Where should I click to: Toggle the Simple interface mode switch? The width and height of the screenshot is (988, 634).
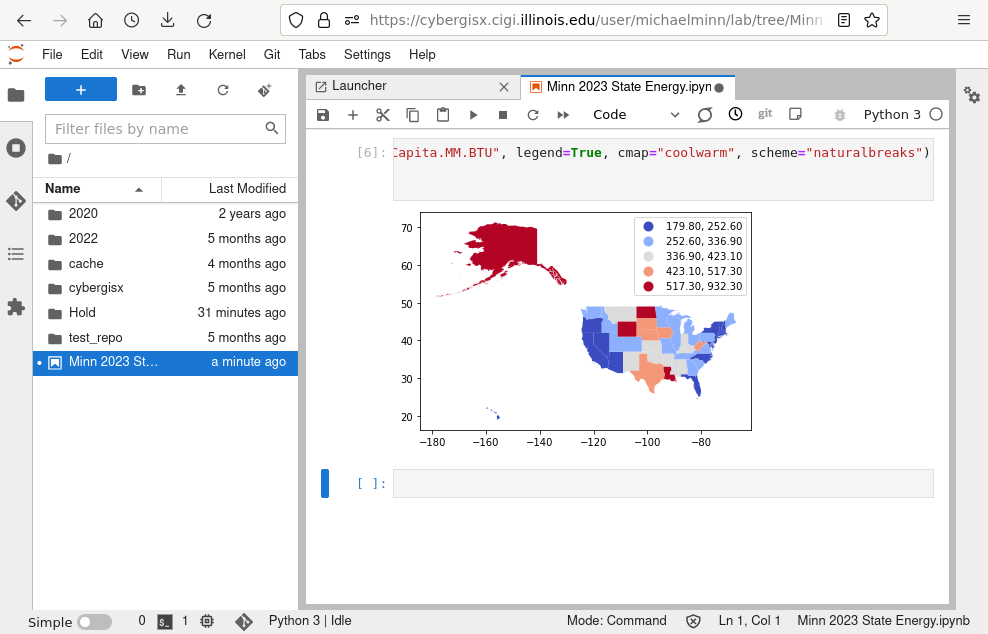[x=94, y=622]
